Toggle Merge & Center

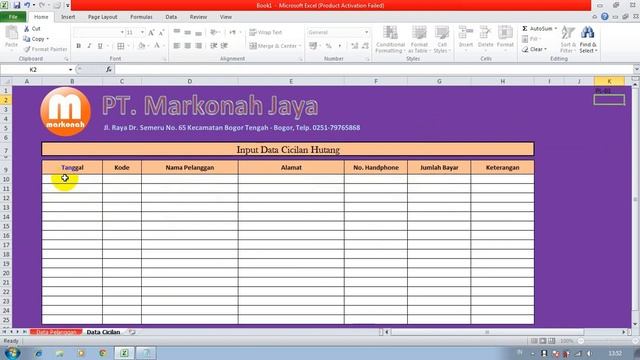point(273,46)
